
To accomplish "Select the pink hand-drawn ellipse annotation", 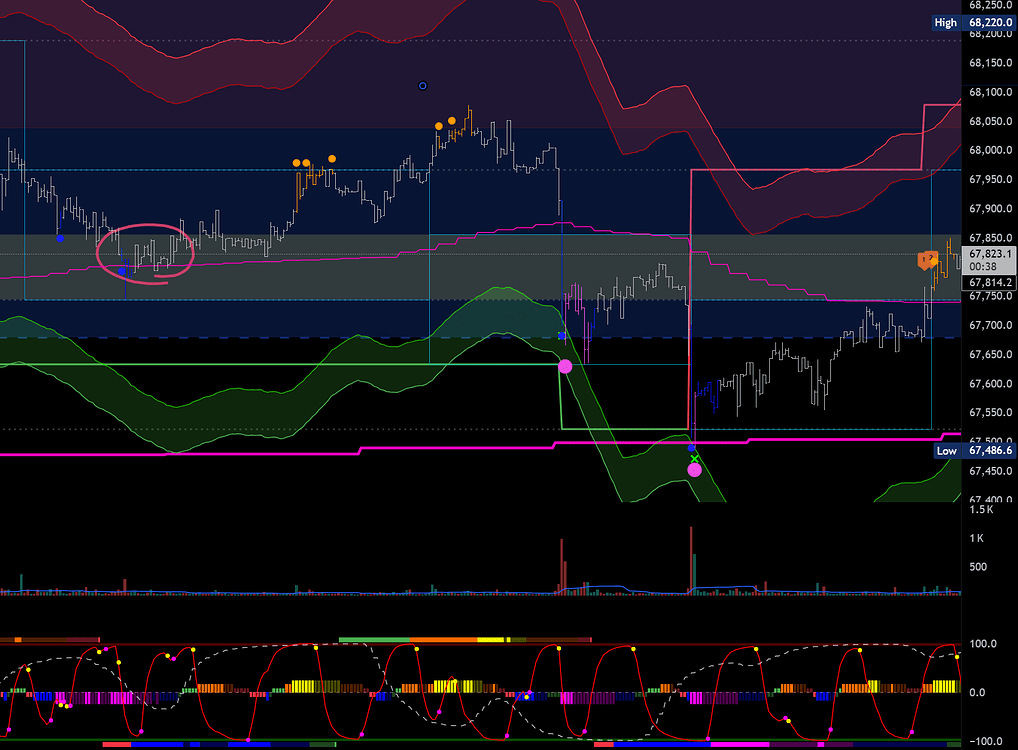I will tap(145, 252).
